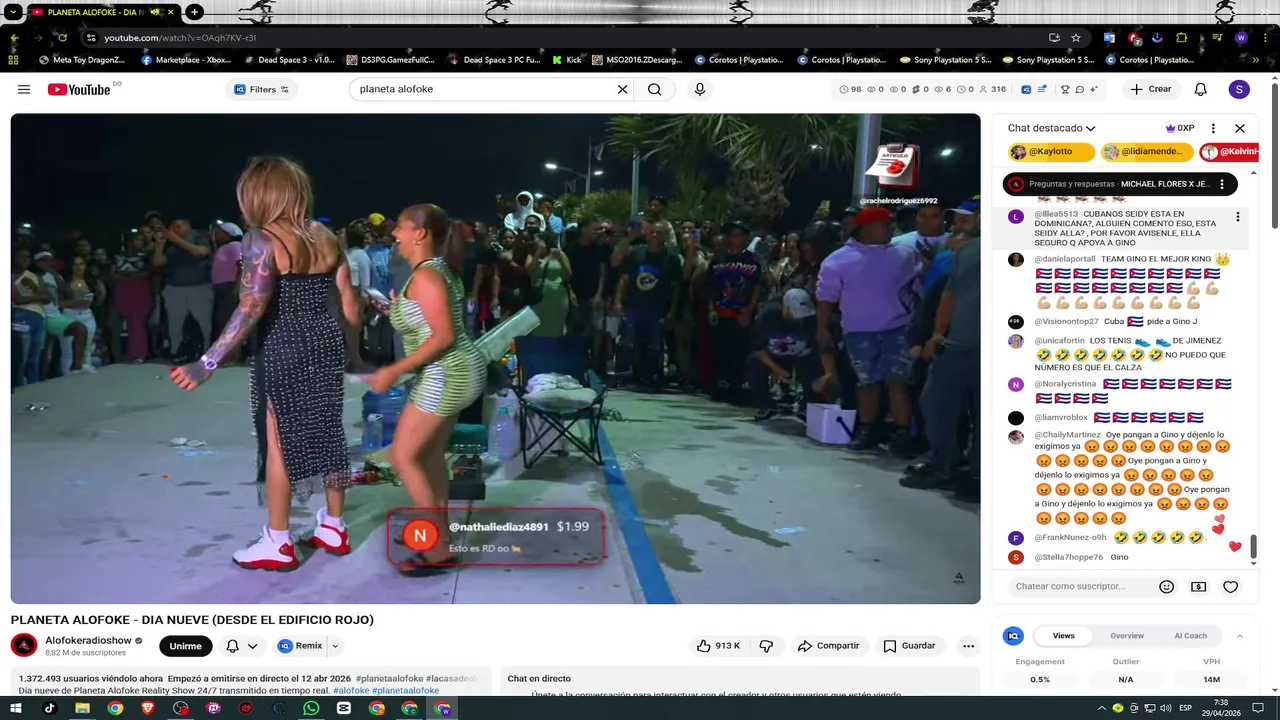Close the live chat panel

coord(1240,128)
